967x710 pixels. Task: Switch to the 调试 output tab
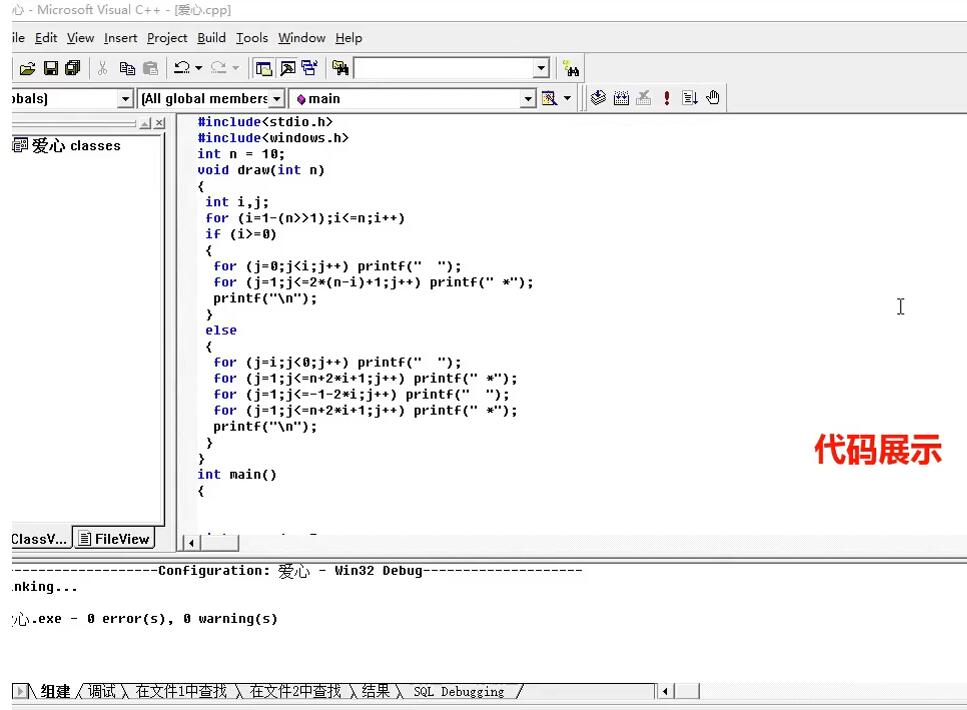[x=101, y=691]
